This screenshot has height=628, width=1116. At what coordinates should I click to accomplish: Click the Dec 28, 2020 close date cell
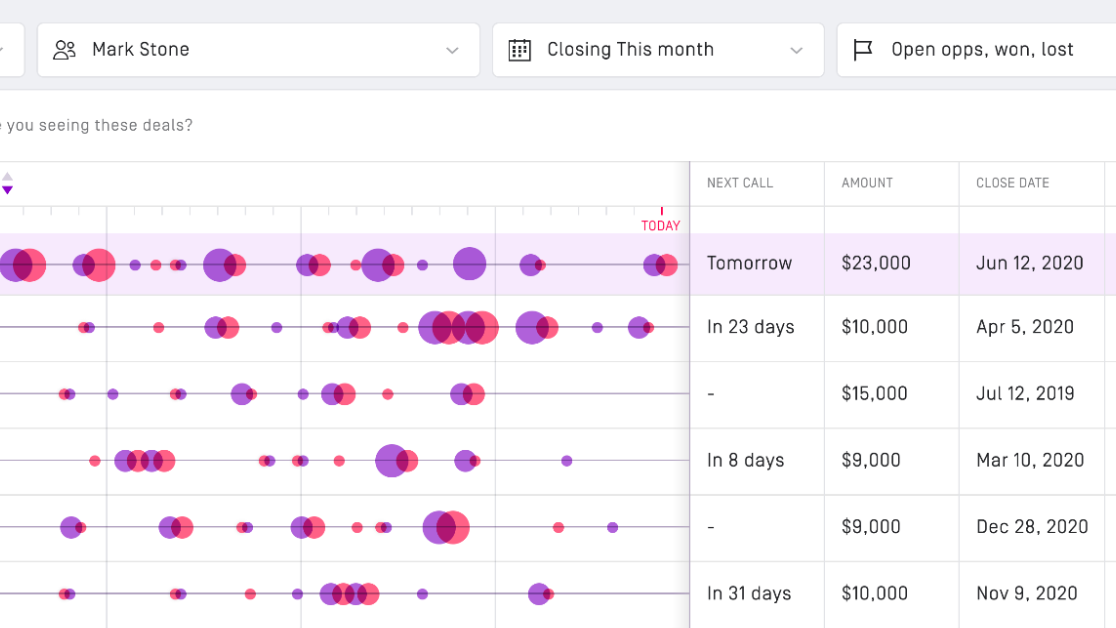pos(1031,527)
